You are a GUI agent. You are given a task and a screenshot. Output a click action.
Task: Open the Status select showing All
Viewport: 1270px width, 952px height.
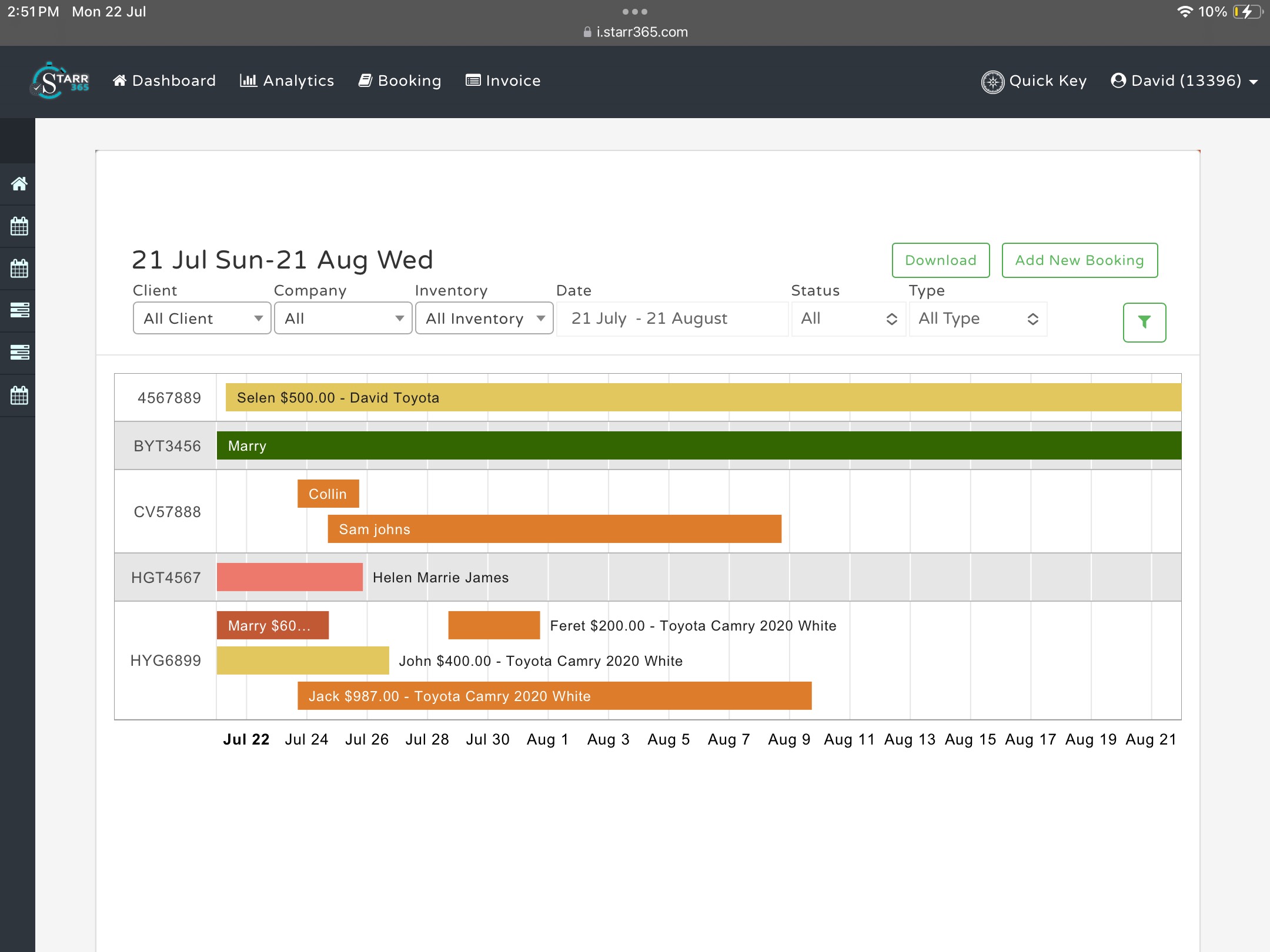(848, 319)
